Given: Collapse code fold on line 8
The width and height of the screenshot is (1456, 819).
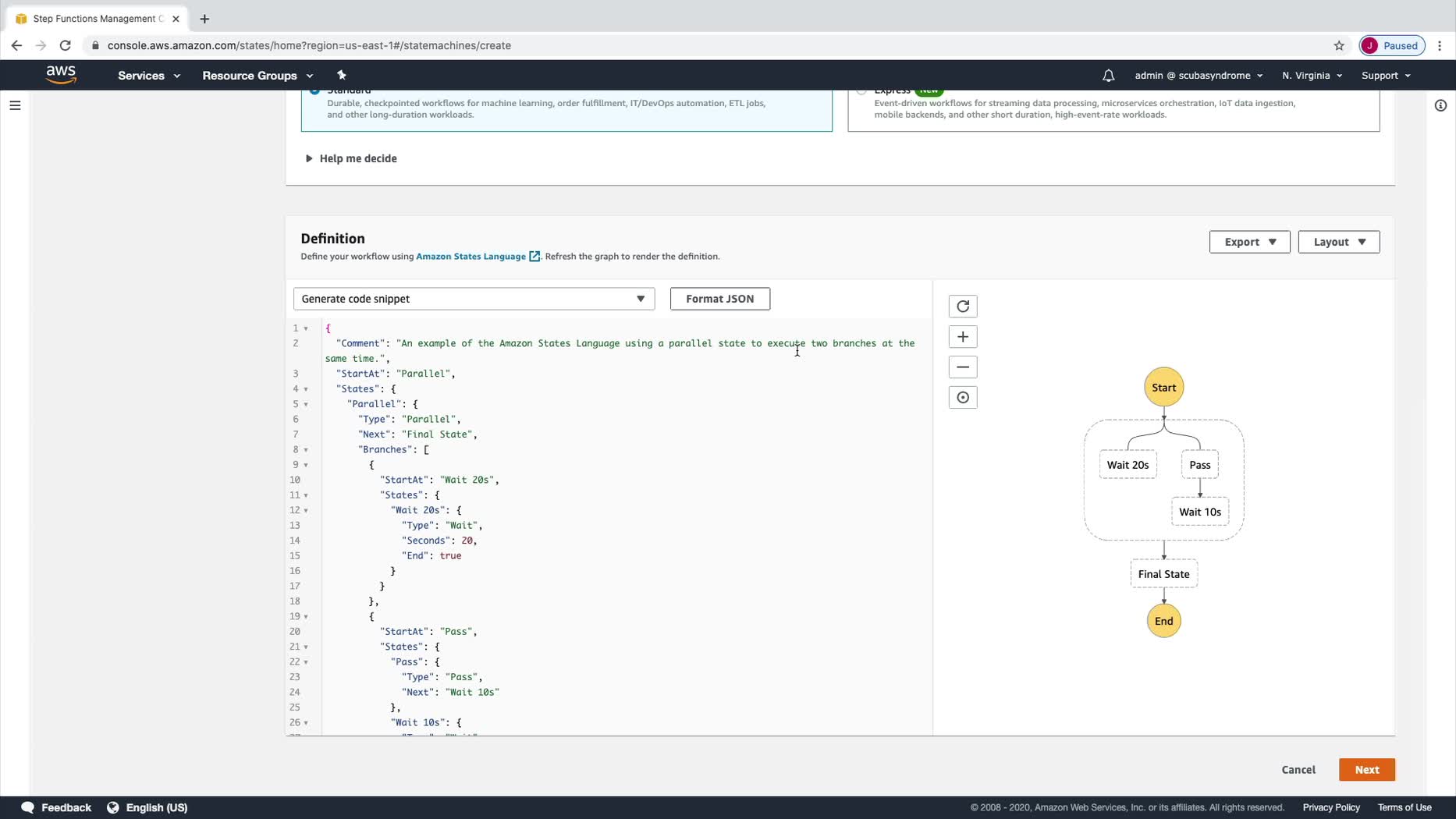Looking at the screenshot, I should (306, 450).
